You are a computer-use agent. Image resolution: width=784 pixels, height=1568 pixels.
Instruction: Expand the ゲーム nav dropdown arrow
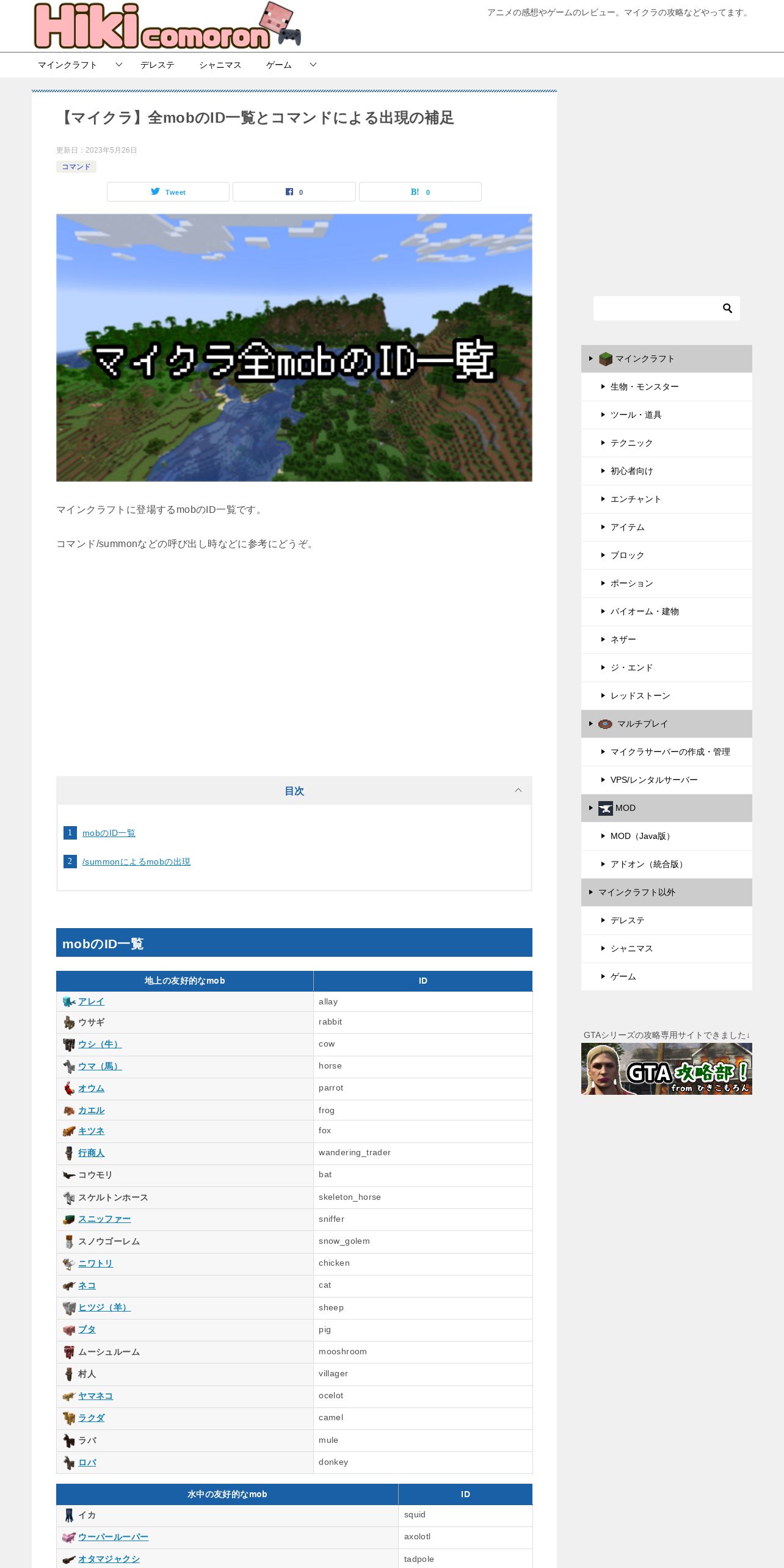[313, 65]
